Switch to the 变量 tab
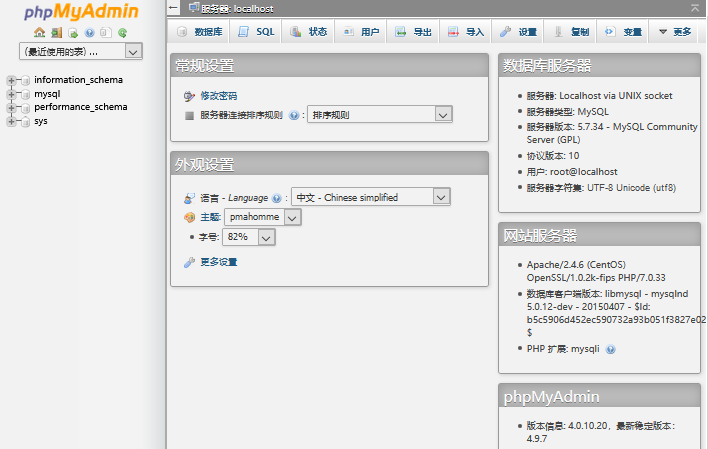Image resolution: width=708 pixels, height=449 pixels. tap(623, 32)
